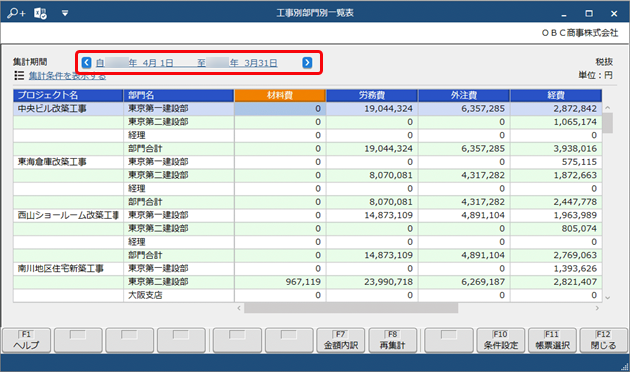
Task: Click the 2,872,842 経費 cell
Action: (556, 108)
